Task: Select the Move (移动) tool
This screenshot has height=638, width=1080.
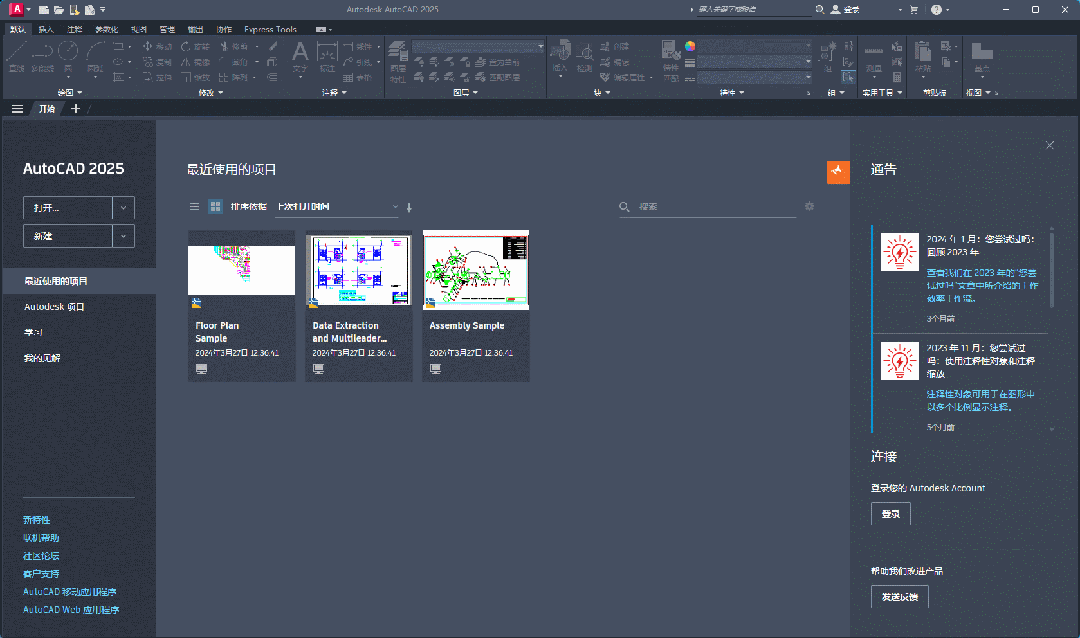Action: coord(157,46)
